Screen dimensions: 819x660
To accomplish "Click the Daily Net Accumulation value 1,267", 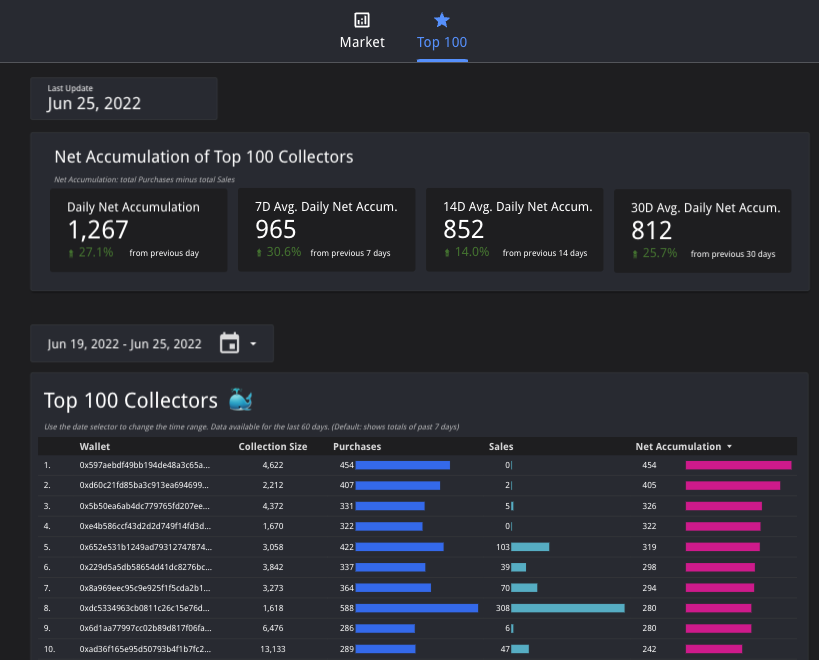I will (x=98, y=230).
